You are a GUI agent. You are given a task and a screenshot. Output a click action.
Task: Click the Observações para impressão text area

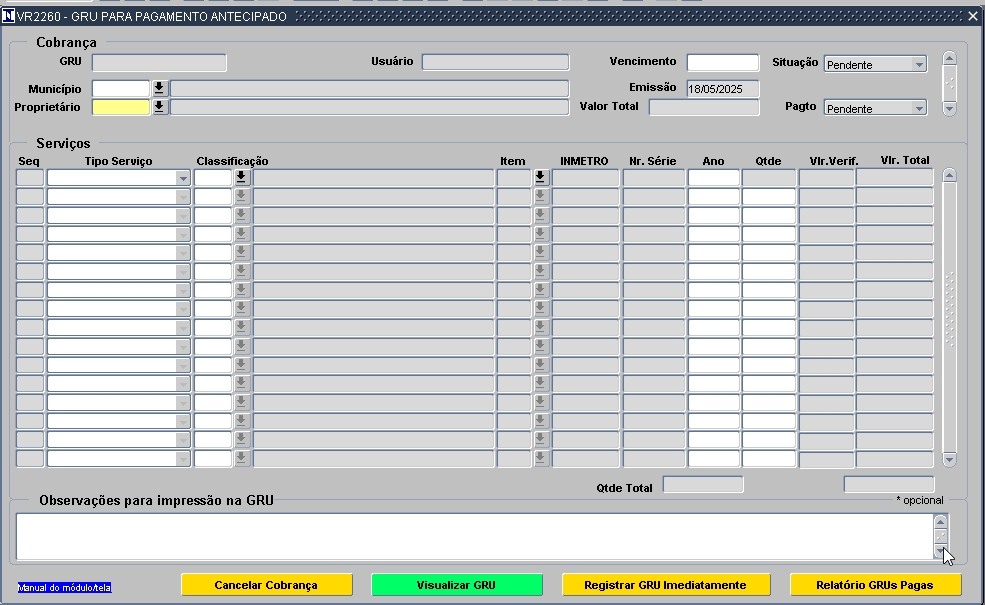coord(475,537)
